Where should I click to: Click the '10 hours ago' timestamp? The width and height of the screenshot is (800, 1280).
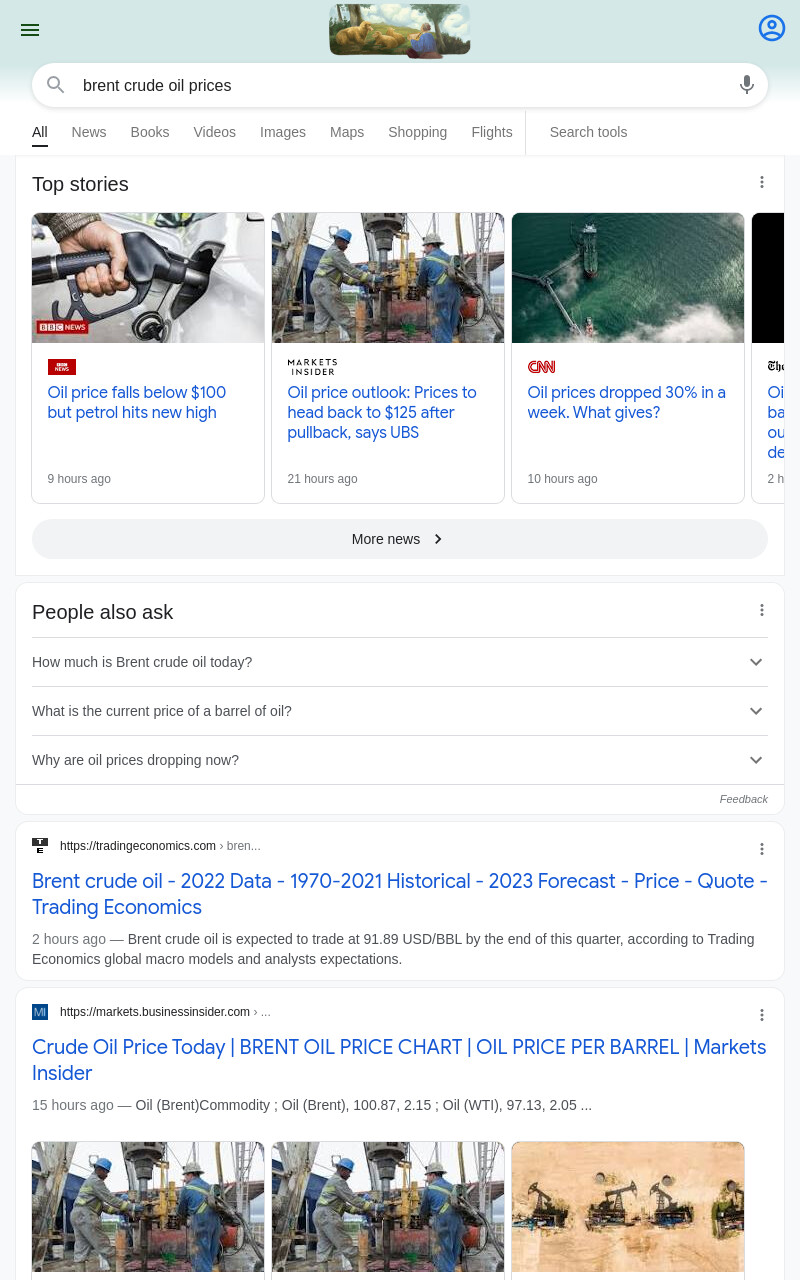coord(562,479)
